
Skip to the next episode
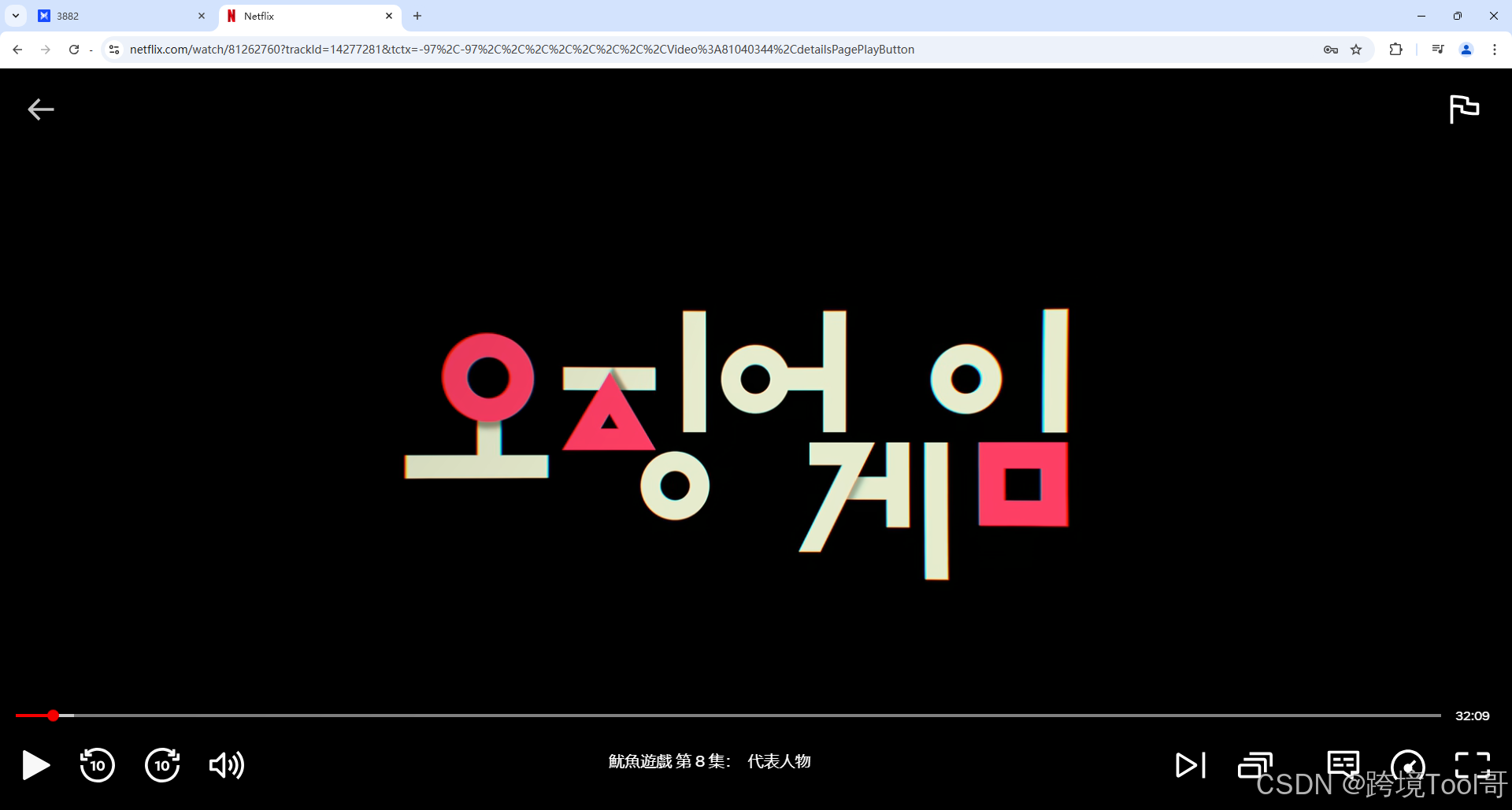point(1191,765)
